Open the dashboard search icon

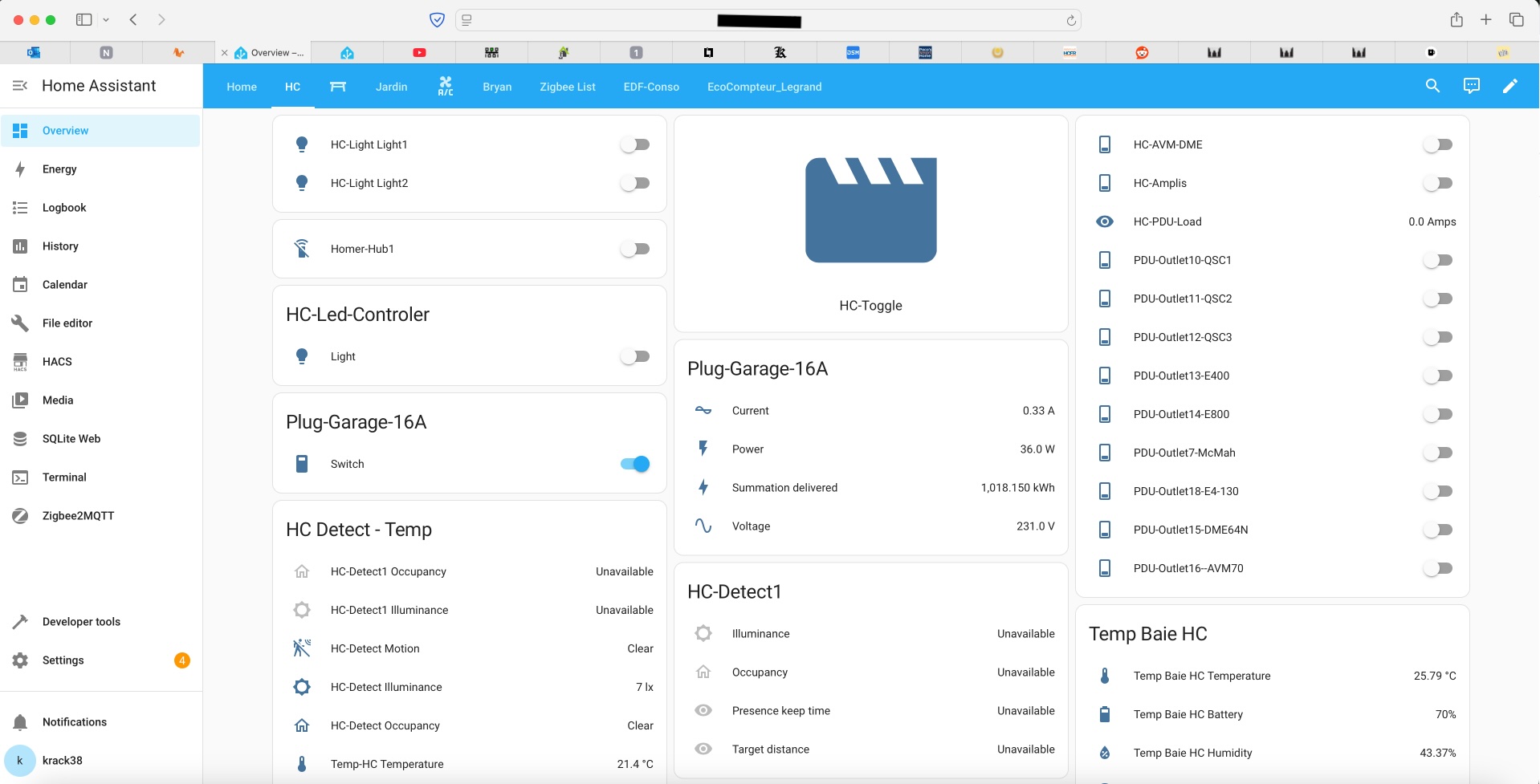[x=1432, y=86]
